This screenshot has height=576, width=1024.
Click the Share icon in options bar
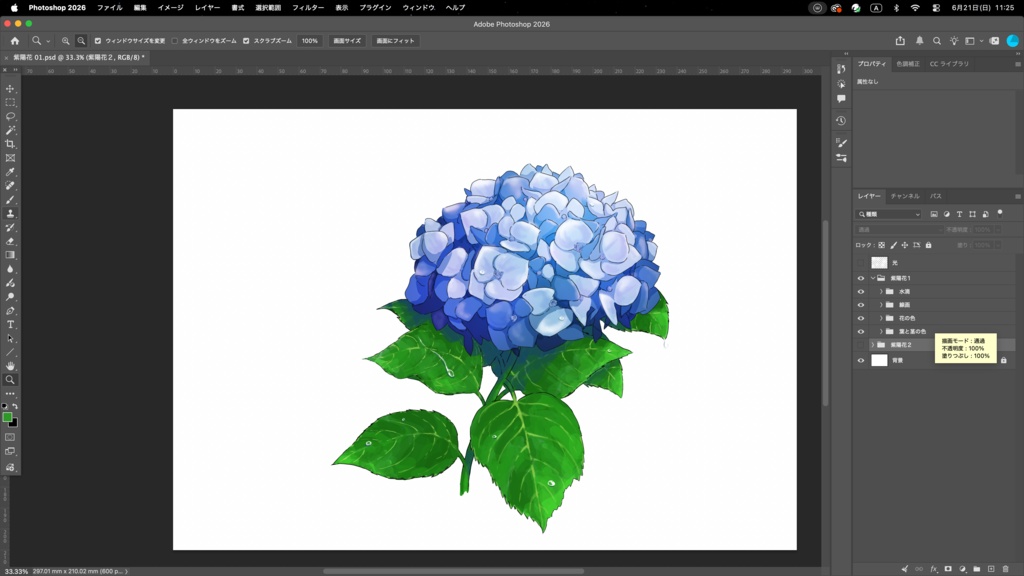click(900, 40)
